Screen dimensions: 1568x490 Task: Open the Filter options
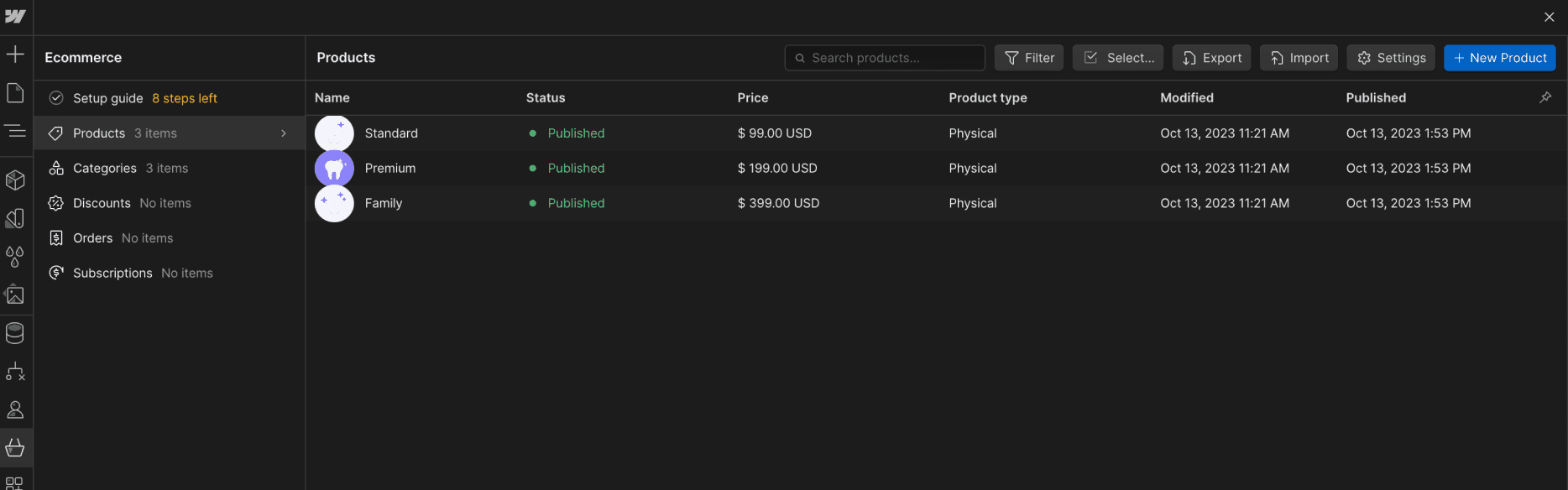point(1029,58)
